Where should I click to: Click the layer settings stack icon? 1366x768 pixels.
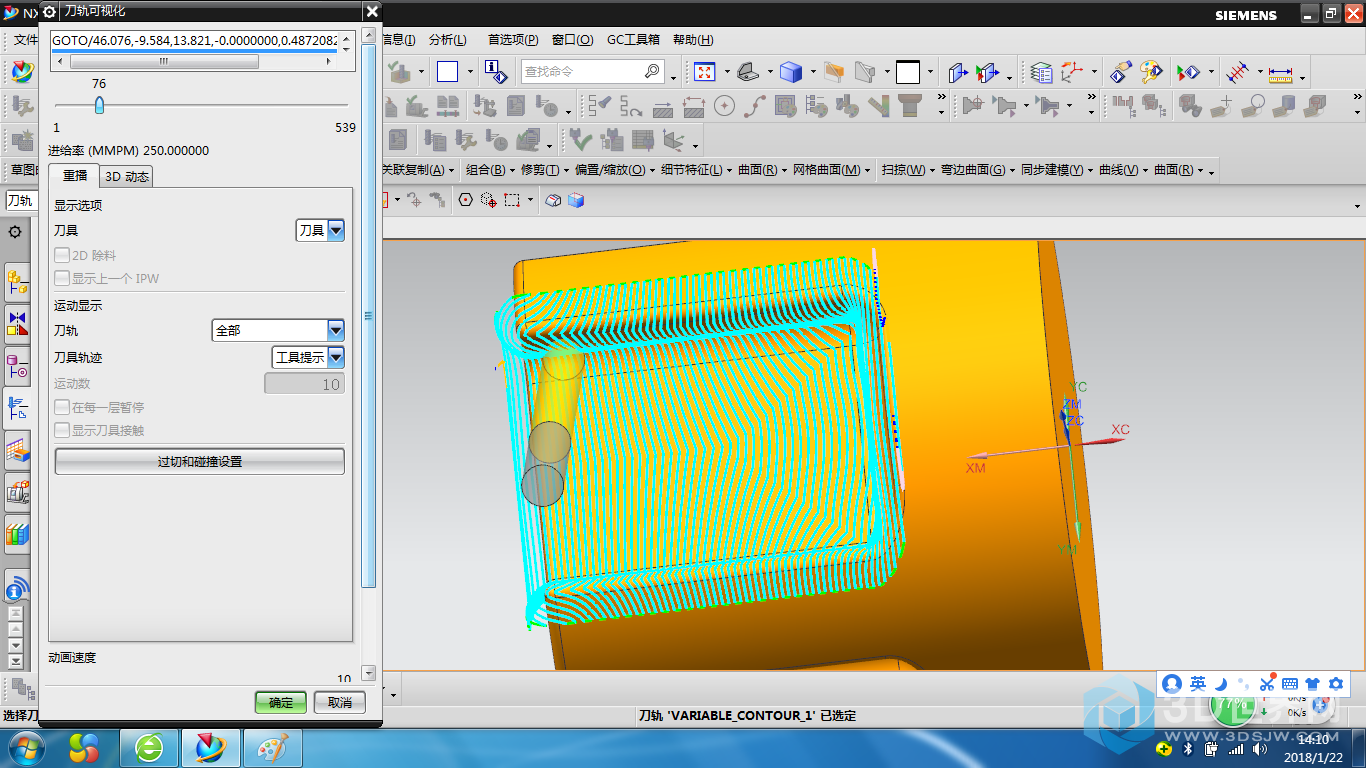pos(1042,72)
